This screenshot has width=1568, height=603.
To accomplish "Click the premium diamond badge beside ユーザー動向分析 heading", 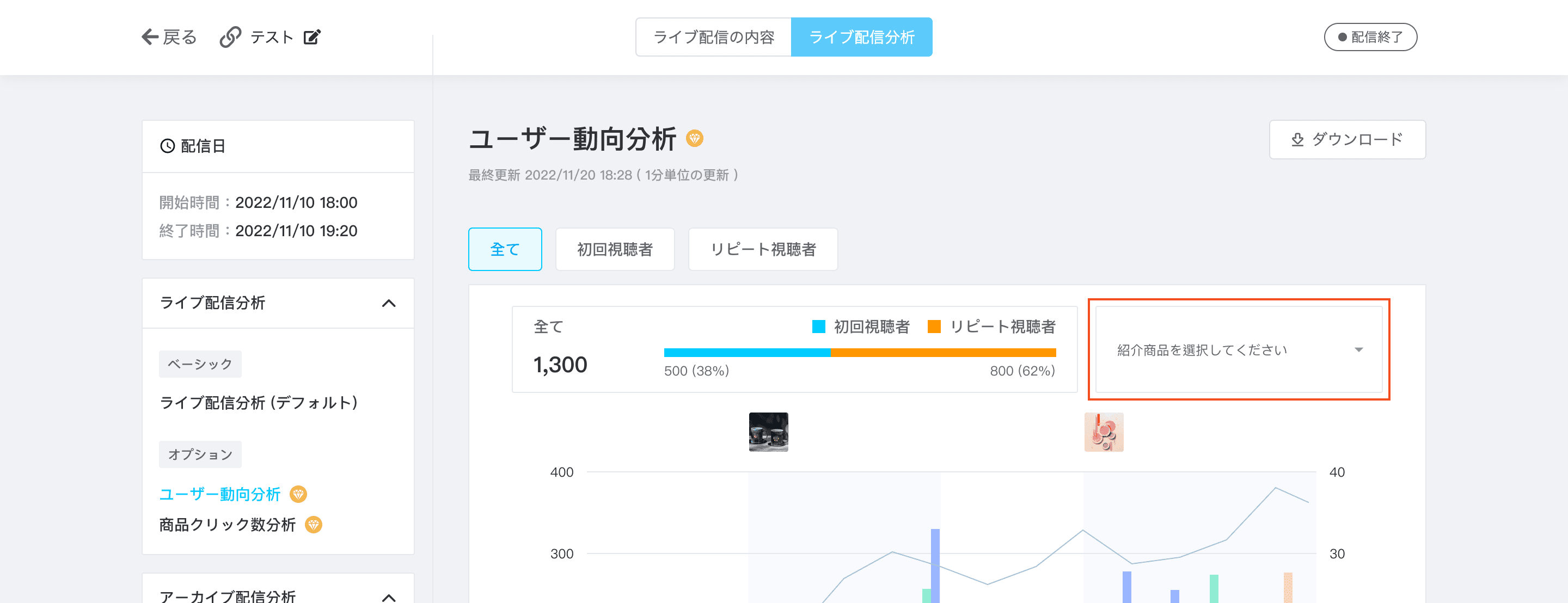I will 695,139.
